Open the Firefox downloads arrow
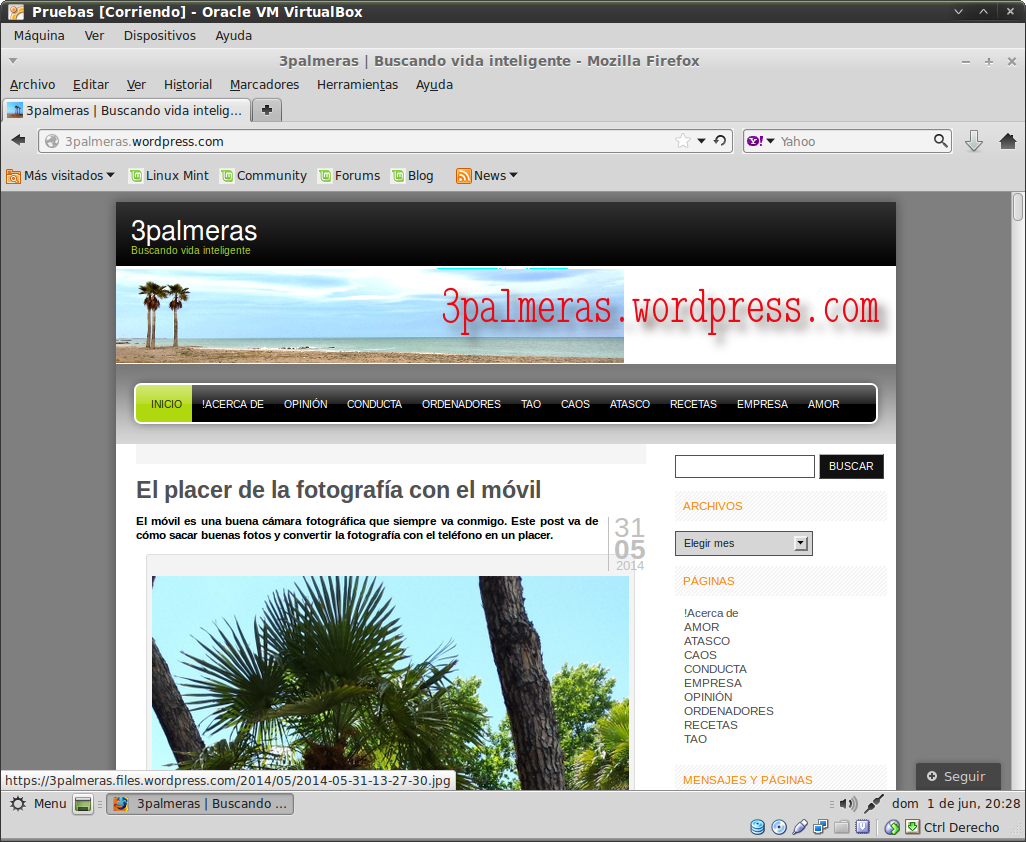Screen dimensions: 1026x842 (974, 141)
